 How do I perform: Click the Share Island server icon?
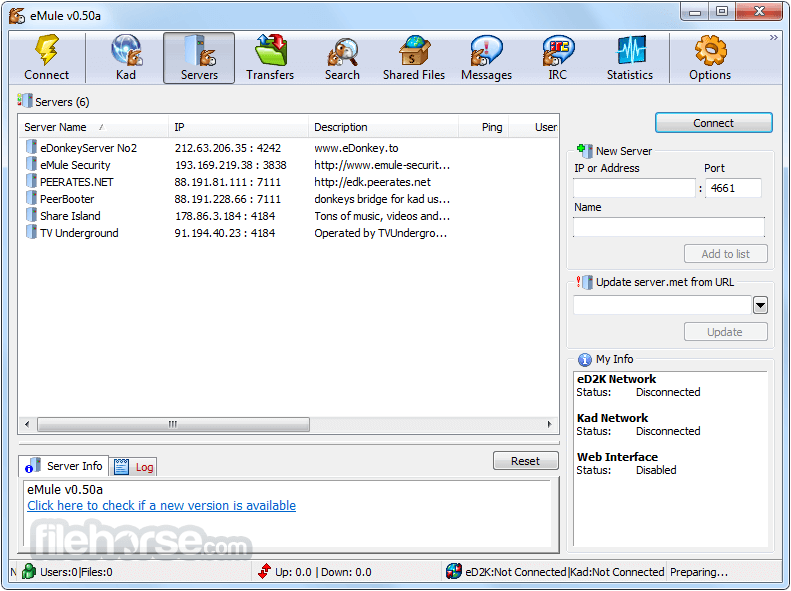(31, 216)
